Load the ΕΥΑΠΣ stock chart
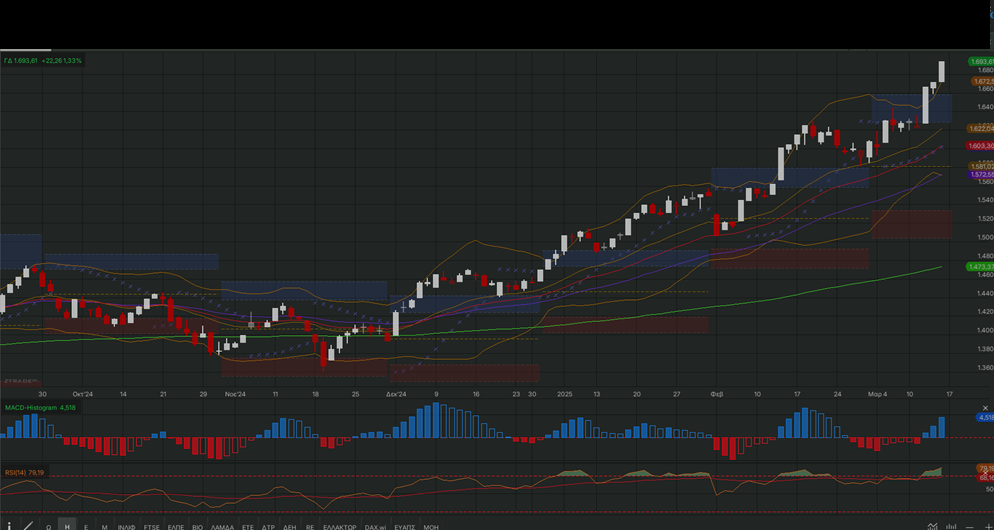Screen dimensions: 994x530 click(404, 527)
